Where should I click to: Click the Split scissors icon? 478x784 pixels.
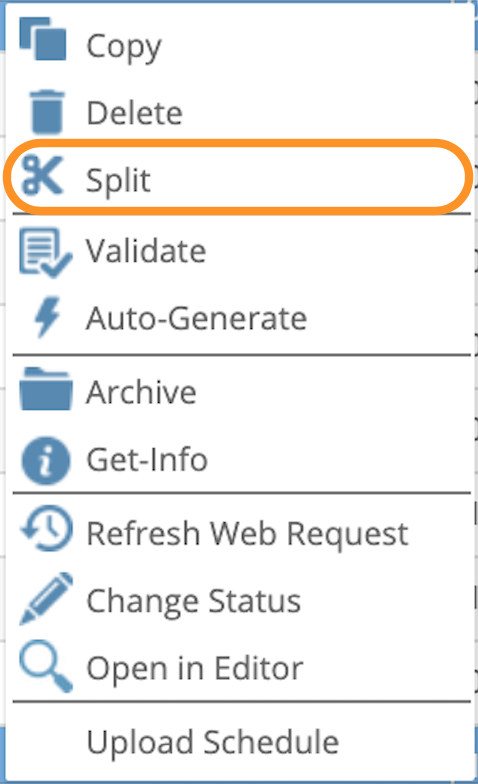[x=43, y=175]
